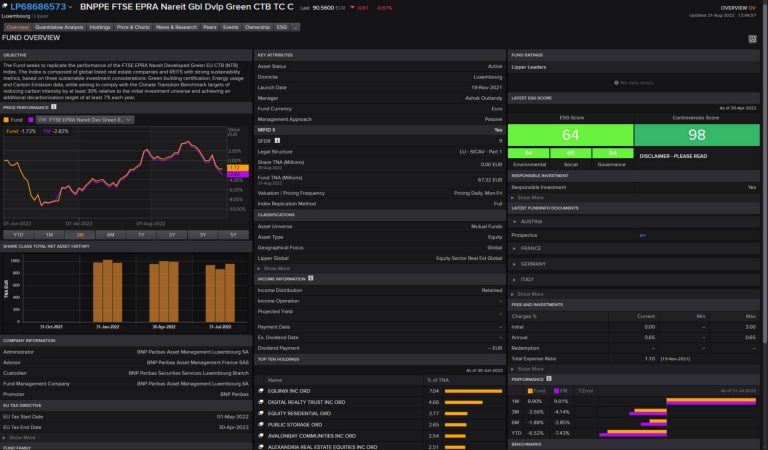Image resolution: width=768 pixels, height=450 pixels.
Task: Expand Show More under Fund Info Documents
Action: [528, 294]
